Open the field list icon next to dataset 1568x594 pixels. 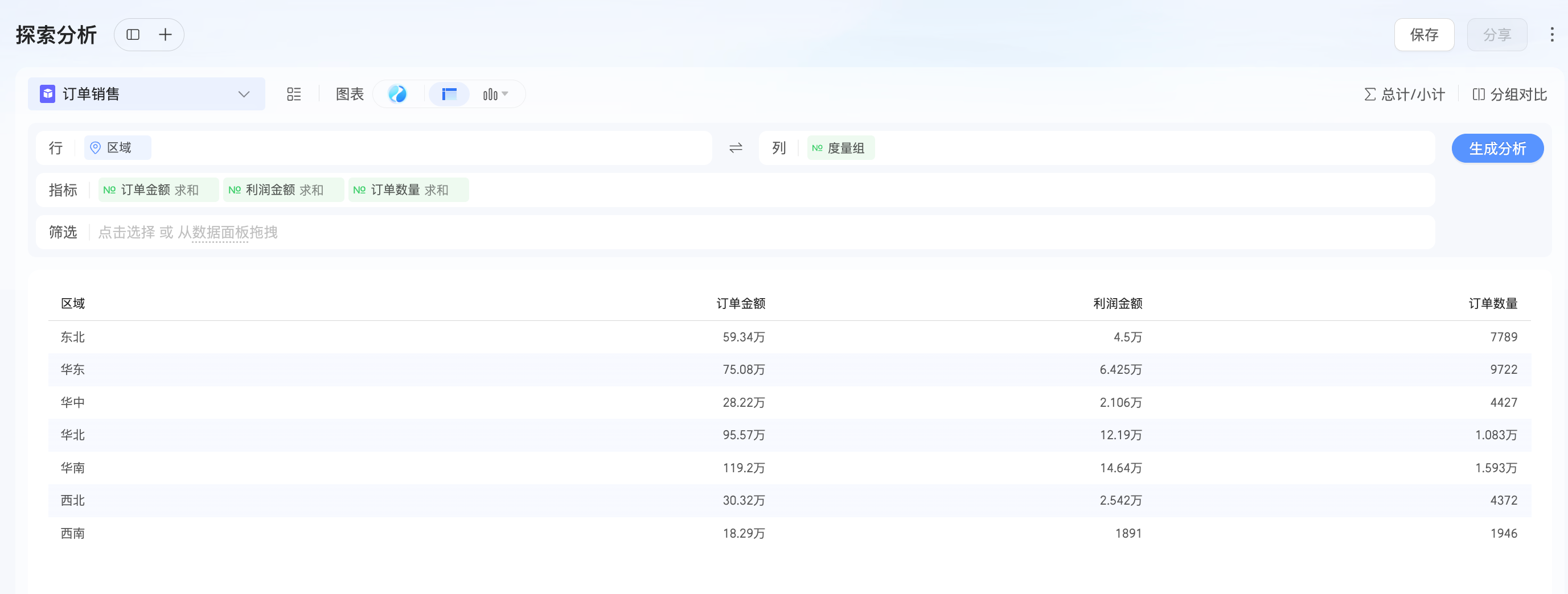294,94
